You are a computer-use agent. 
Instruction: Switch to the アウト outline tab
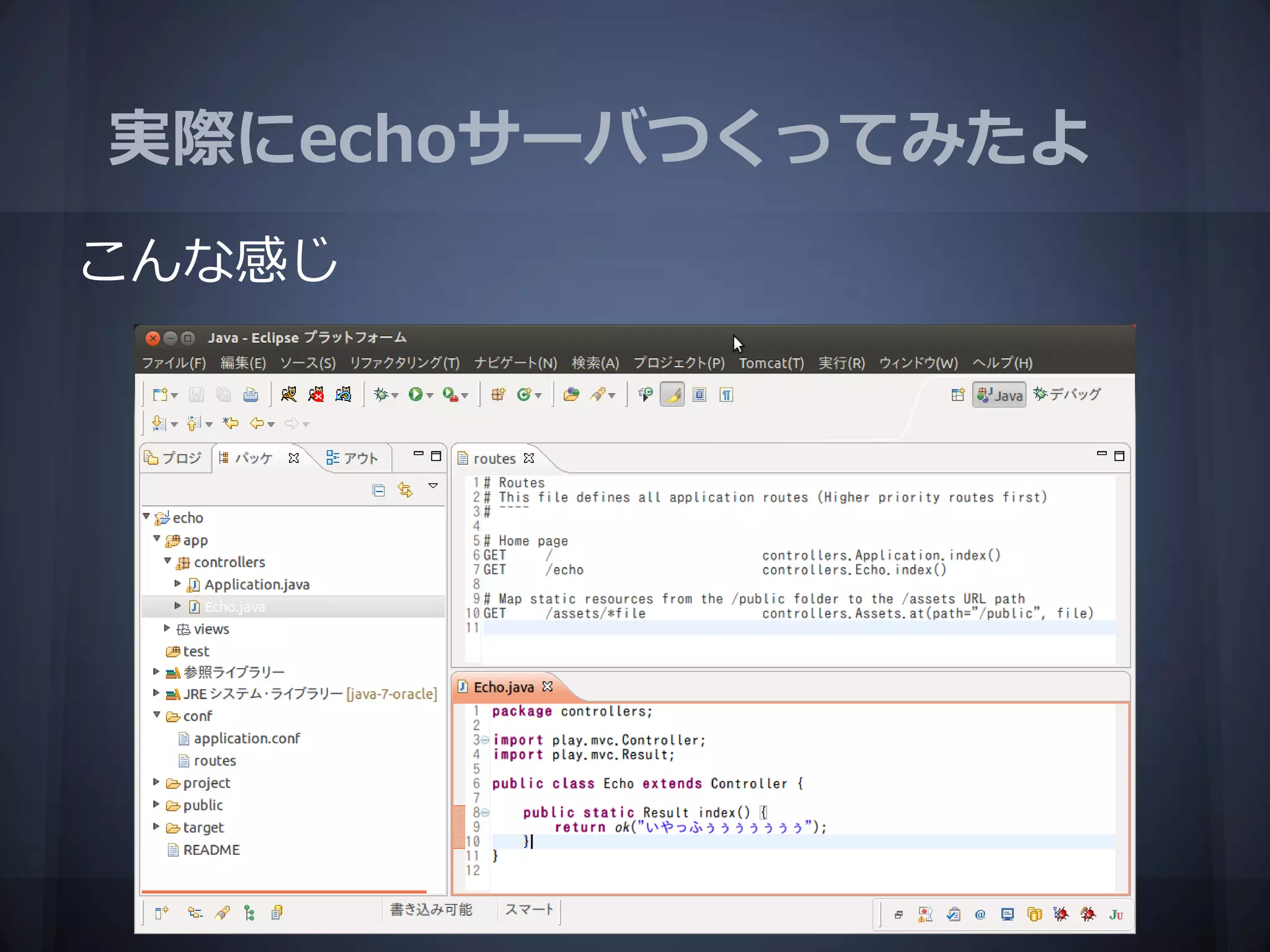(x=352, y=458)
